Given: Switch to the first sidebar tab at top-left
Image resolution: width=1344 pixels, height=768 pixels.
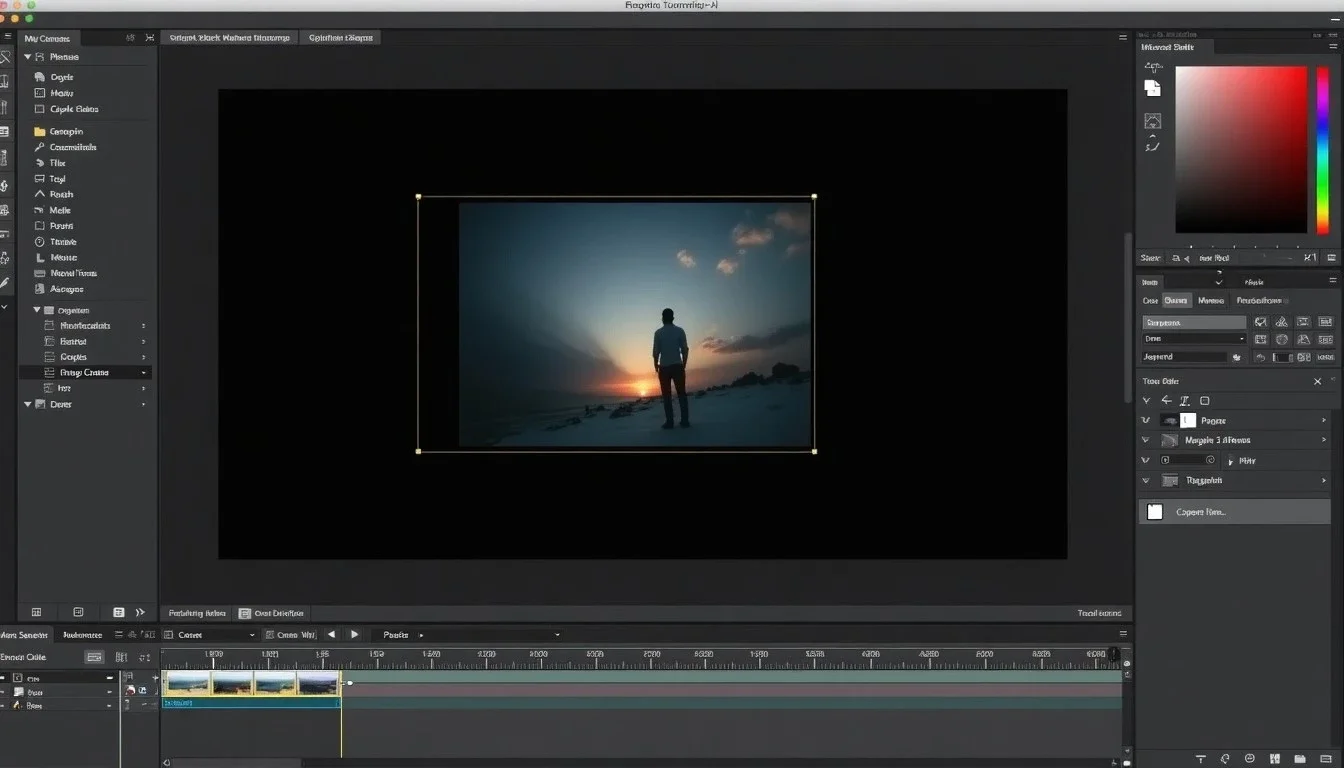Looking at the screenshot, I should (x=48, y=38).
